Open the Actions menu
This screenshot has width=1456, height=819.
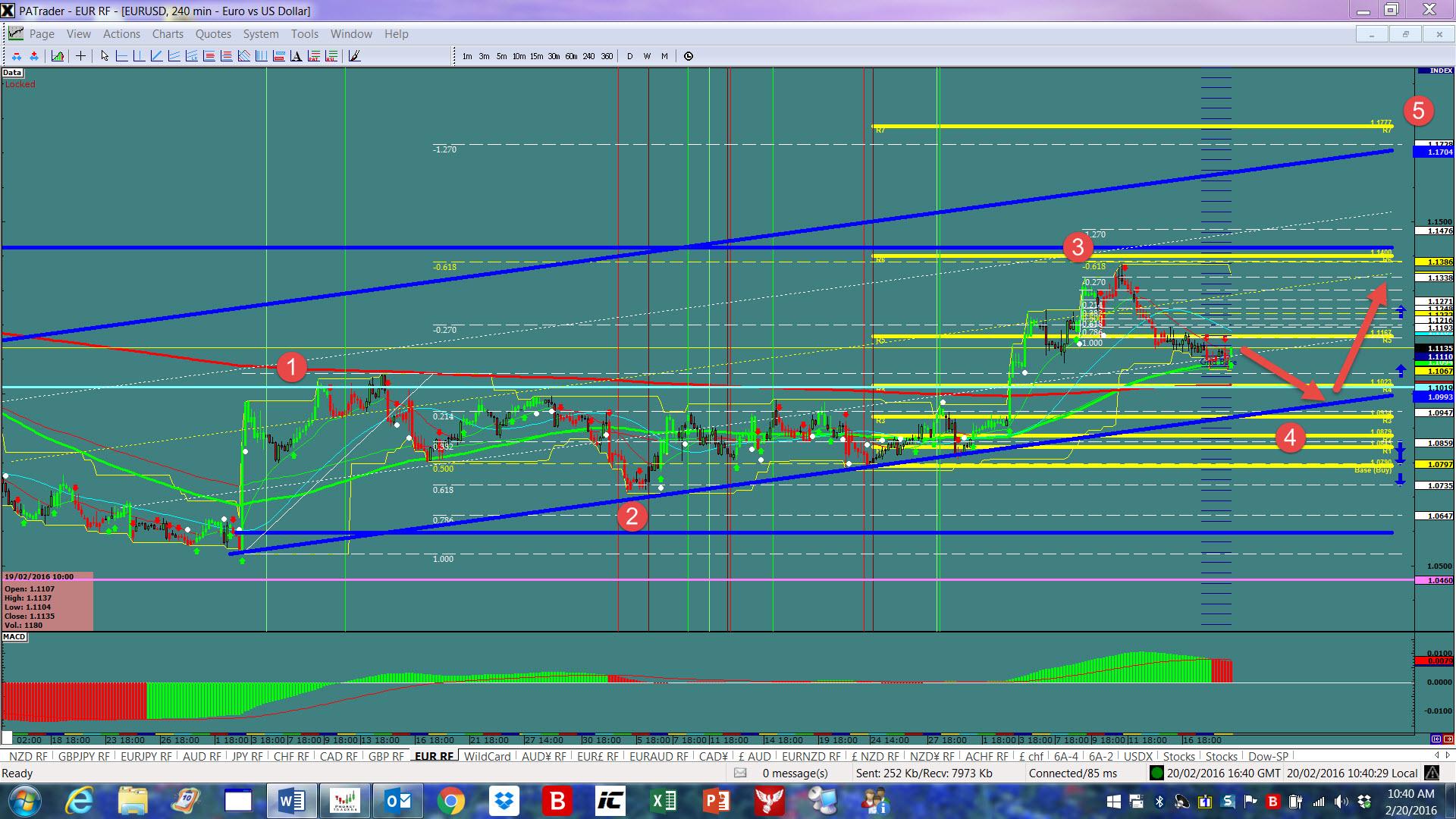[x=121, y=34]
